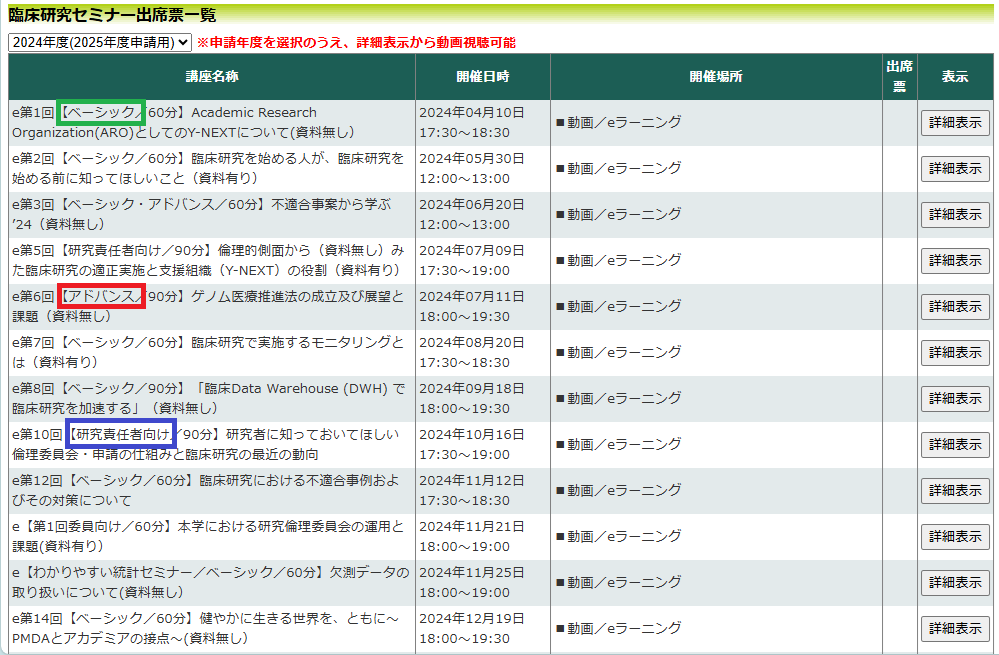Open 詳細表示 for e第14回 PMDA seminar
This screenshot has height=655, width=999.
[x=955, y=629]
